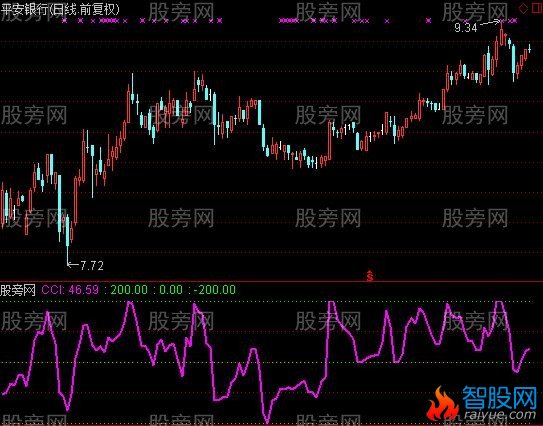The image size is (543, 426).
Task: Click the red square icon beside the diamond
Action: point(536,9)
